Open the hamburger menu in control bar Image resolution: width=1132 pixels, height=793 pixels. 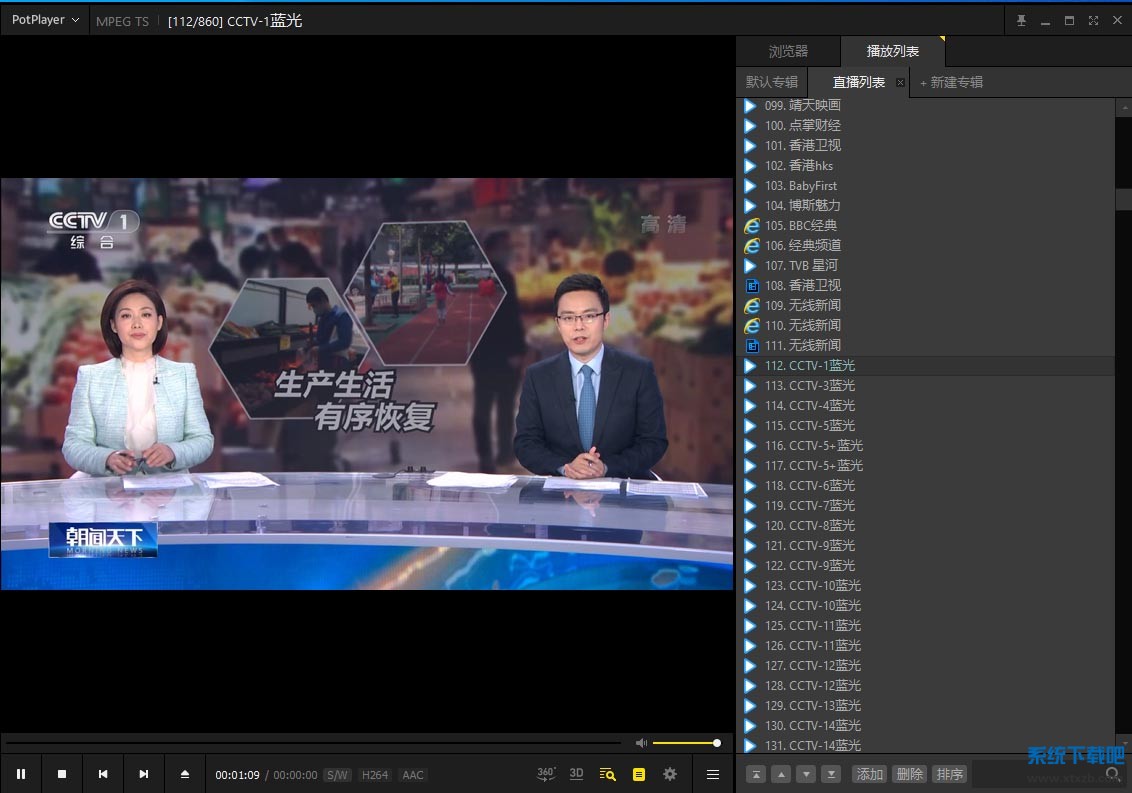click(x=713, y=774)
